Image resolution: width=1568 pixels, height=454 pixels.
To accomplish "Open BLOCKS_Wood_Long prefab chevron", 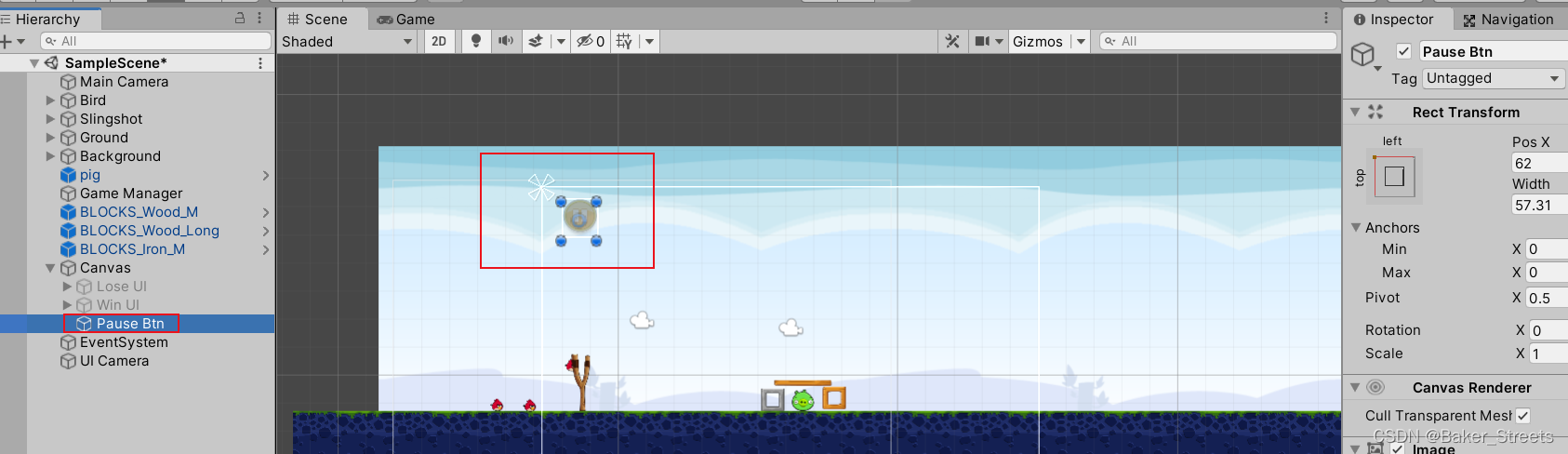I will click(x=266, y=231).
